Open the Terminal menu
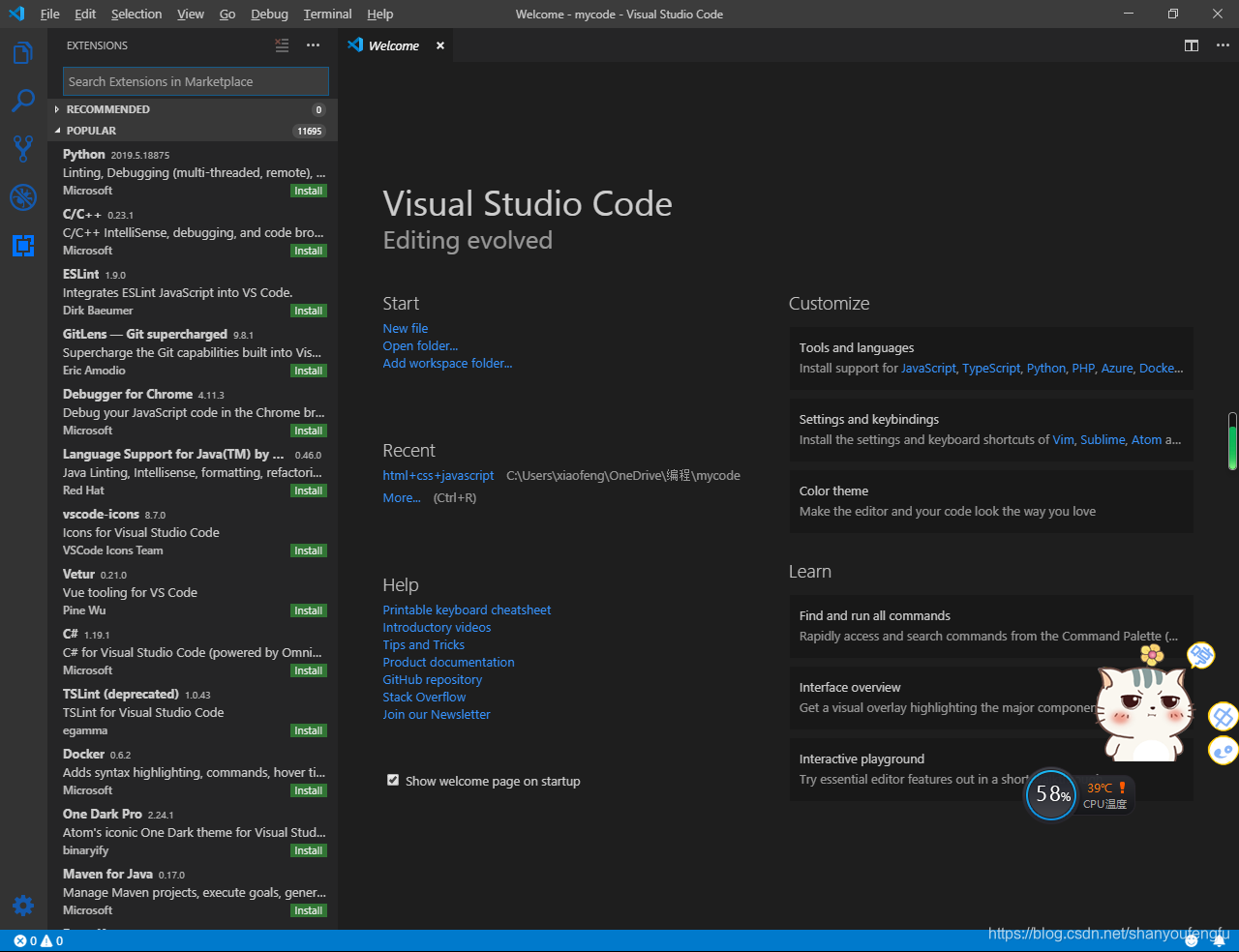Screen dimensions: 1239x952 click(327, 14)
